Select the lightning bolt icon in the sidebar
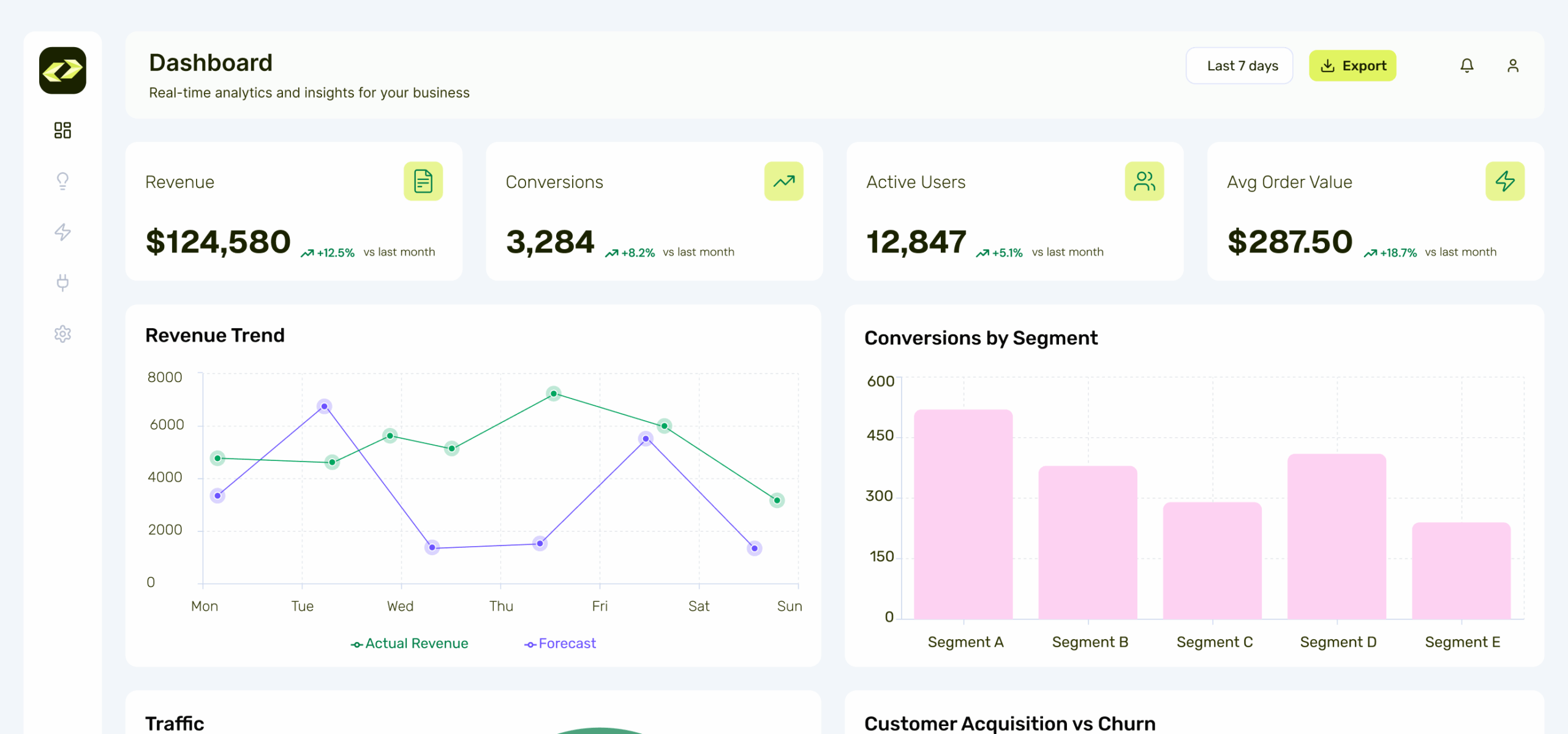Image resolution: width=1568 pixels, height=734 pixels. [62, 232]
